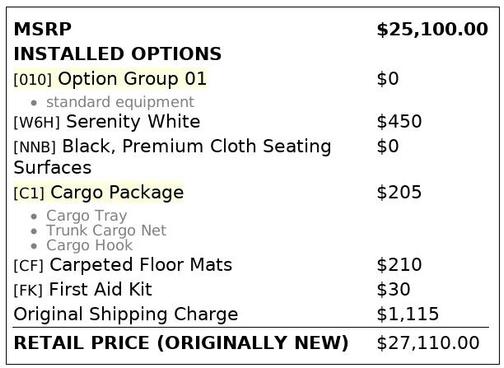Click the [NNB] option code
504x368 pixels.
(x=35, y=147)
